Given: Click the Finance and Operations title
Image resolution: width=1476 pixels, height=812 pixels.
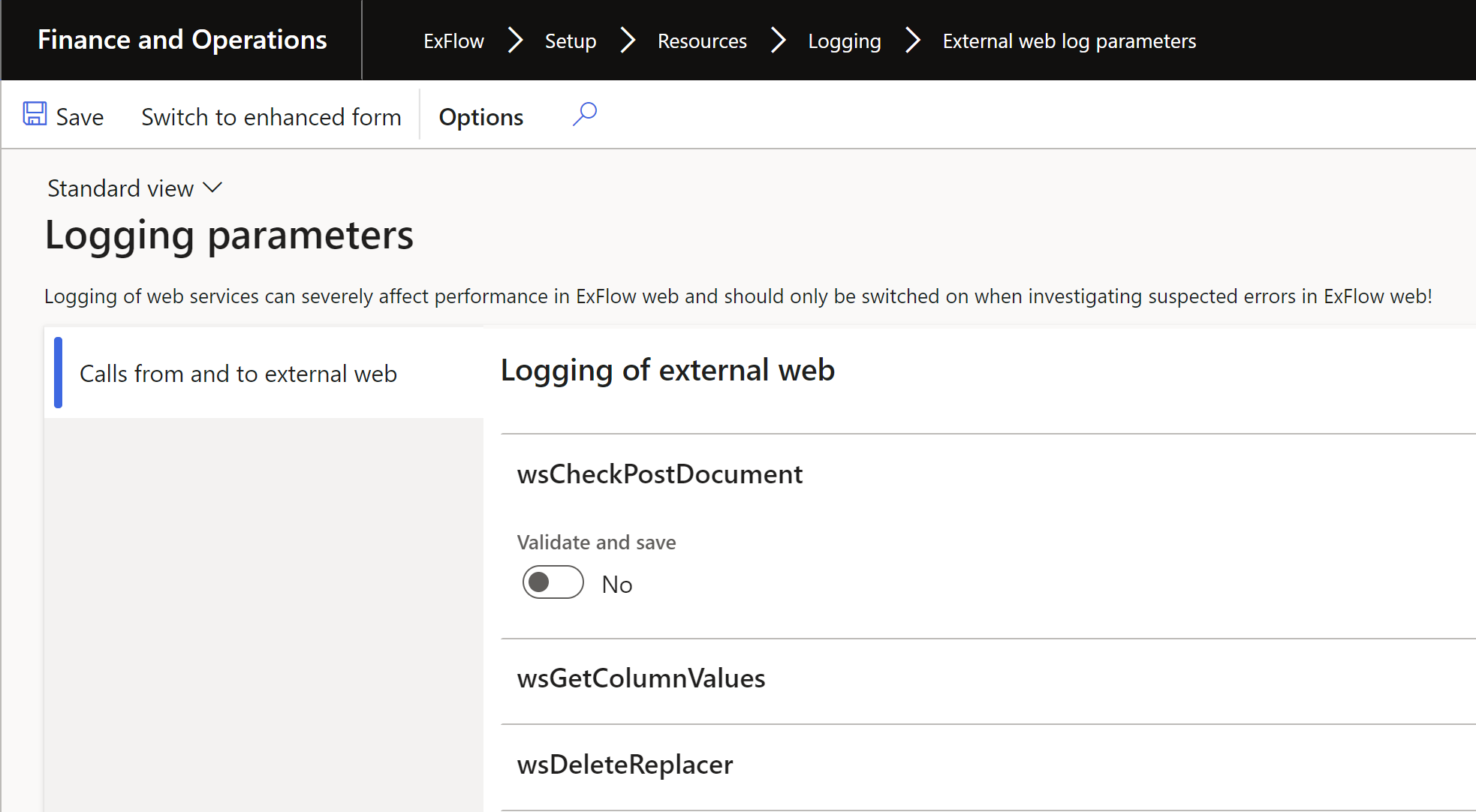Looking at the screenshot, I should 182,40.
